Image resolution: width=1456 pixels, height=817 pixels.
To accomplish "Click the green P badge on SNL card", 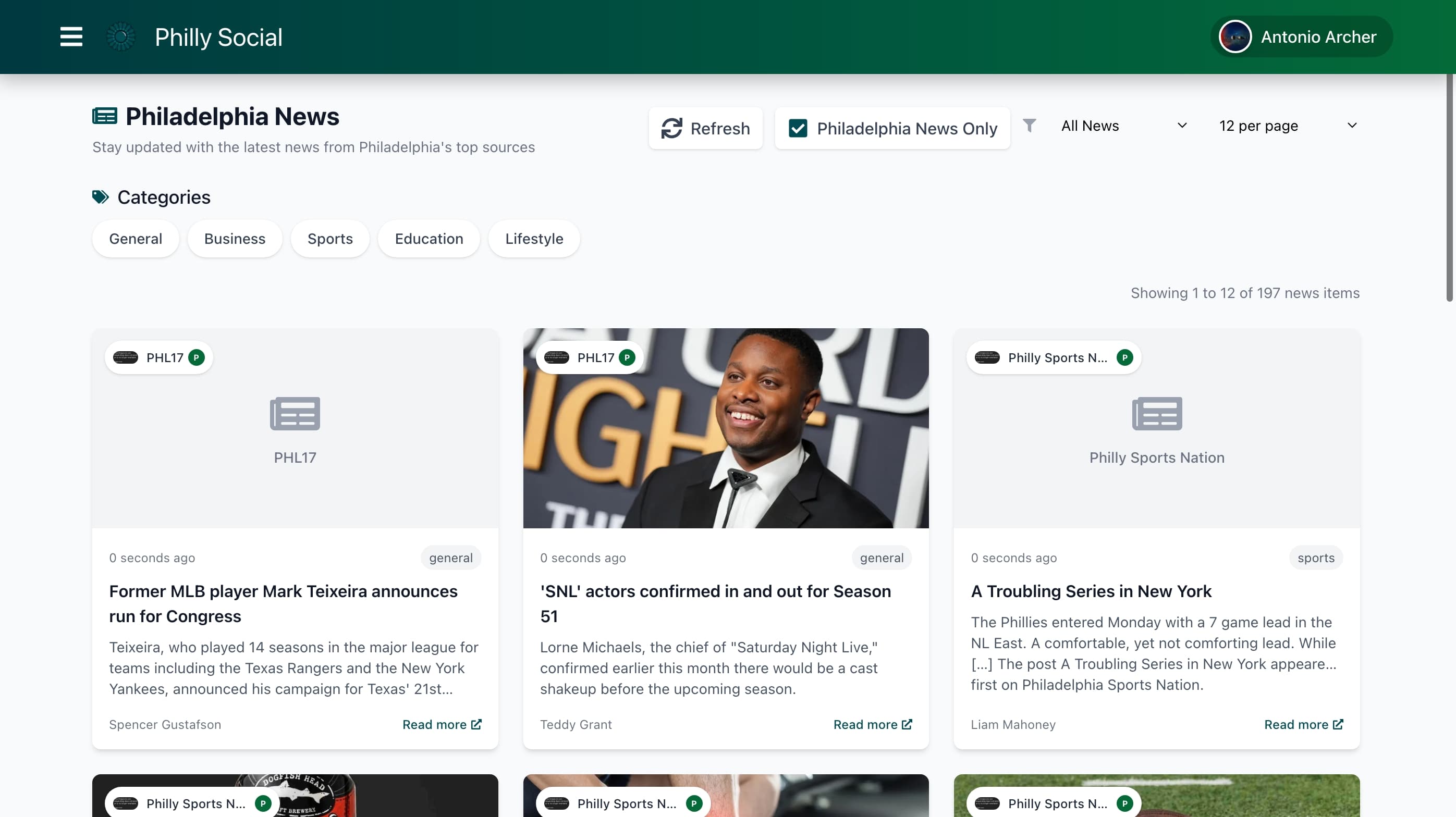I will pos(627,357).
